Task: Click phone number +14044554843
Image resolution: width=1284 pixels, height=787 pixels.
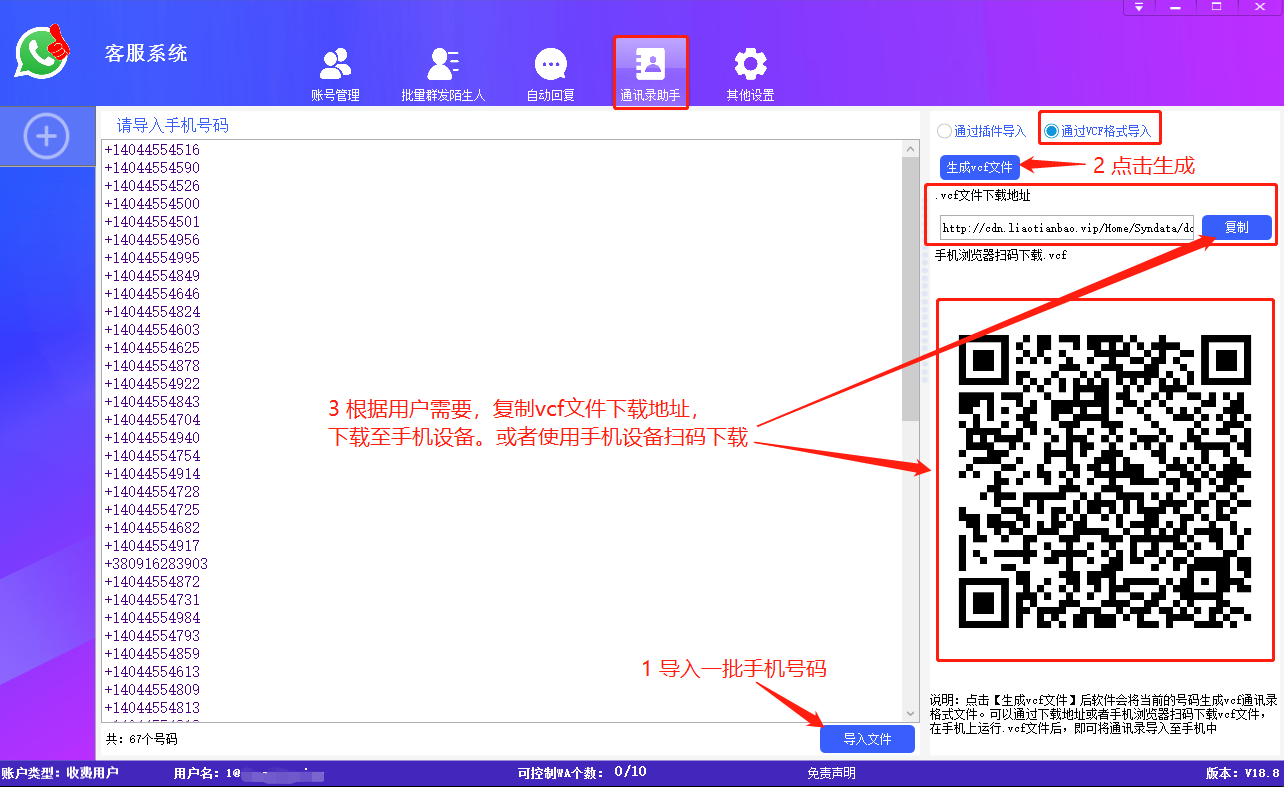Action: 152,402
